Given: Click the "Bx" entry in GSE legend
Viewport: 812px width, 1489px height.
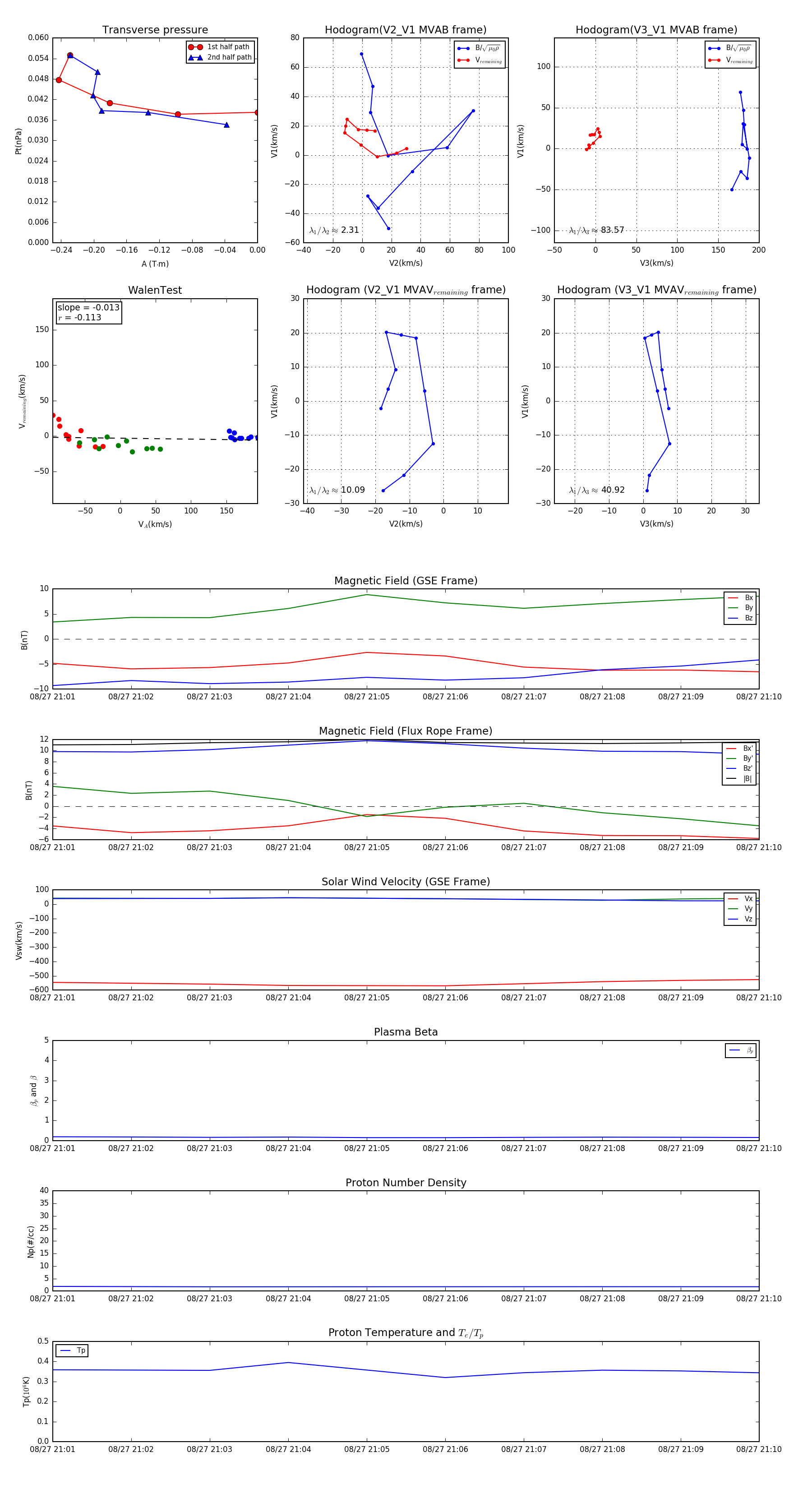Looking at the screenshot, I should coord(740,598).
